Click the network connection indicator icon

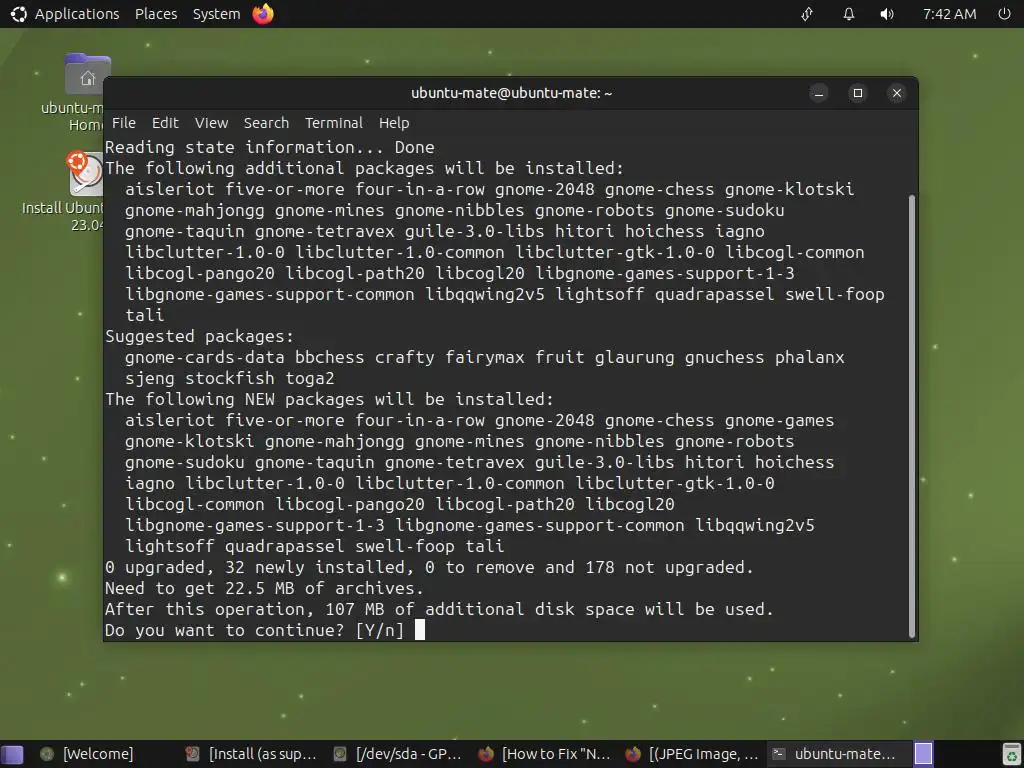[x=807, y=14]
